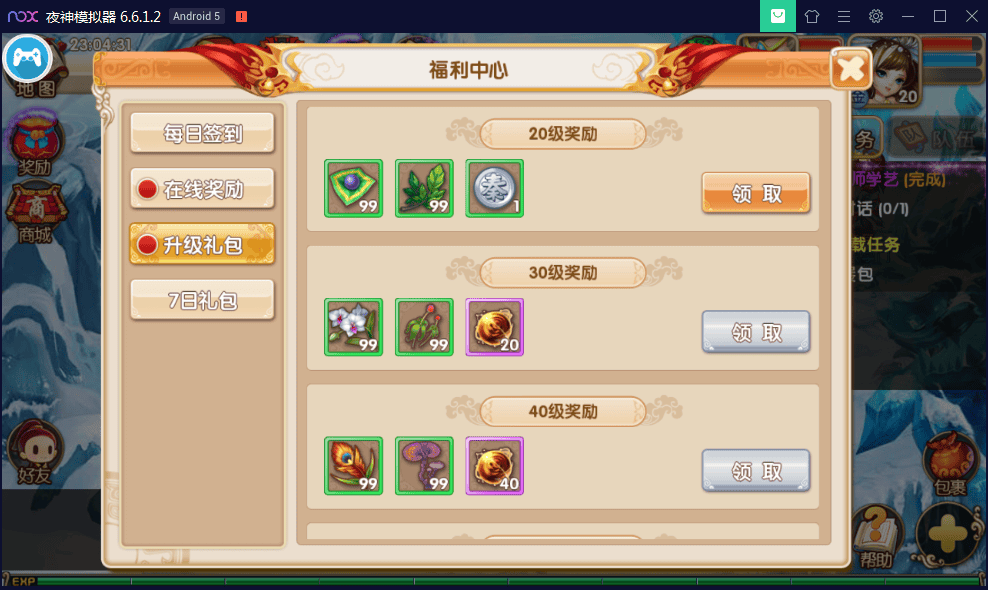Viewport: 988px width, 590px height.
Task: Open the Nox hamburger menu
Action: pos(844,16)
